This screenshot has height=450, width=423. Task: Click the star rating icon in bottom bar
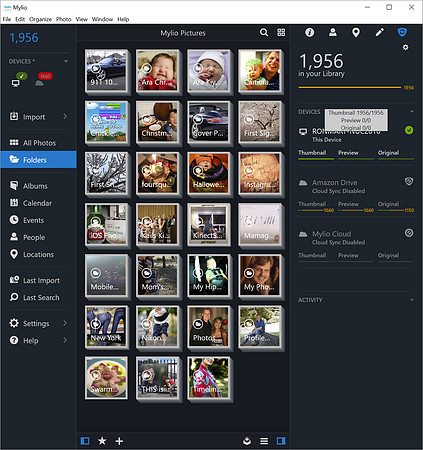pyautogui.click(x=102, y=441)
